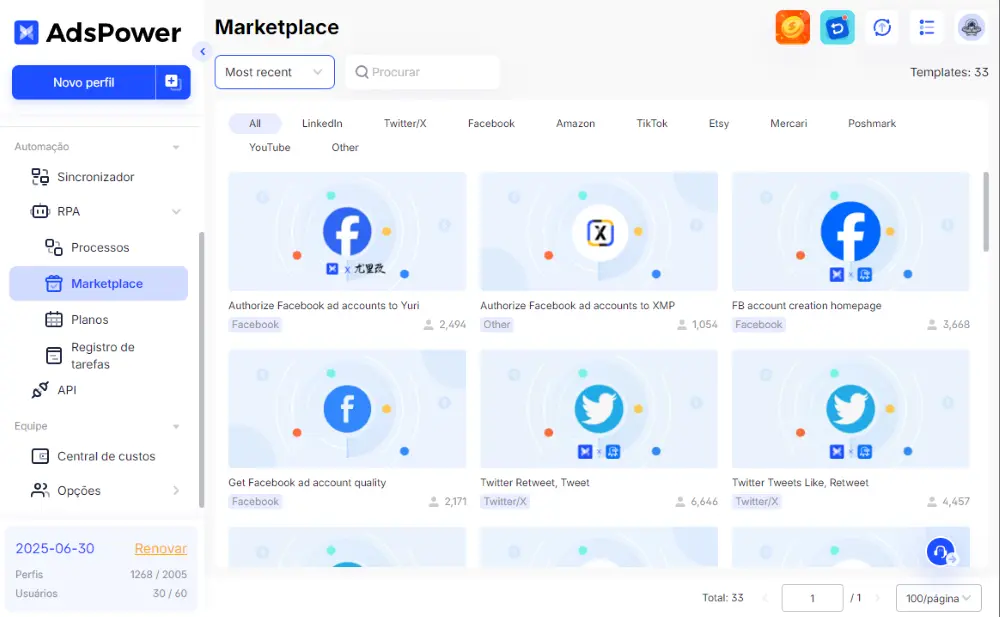Open Get Facebook ad account quality thumbnail
This screenshot has width=1000, height=617.
347,409
